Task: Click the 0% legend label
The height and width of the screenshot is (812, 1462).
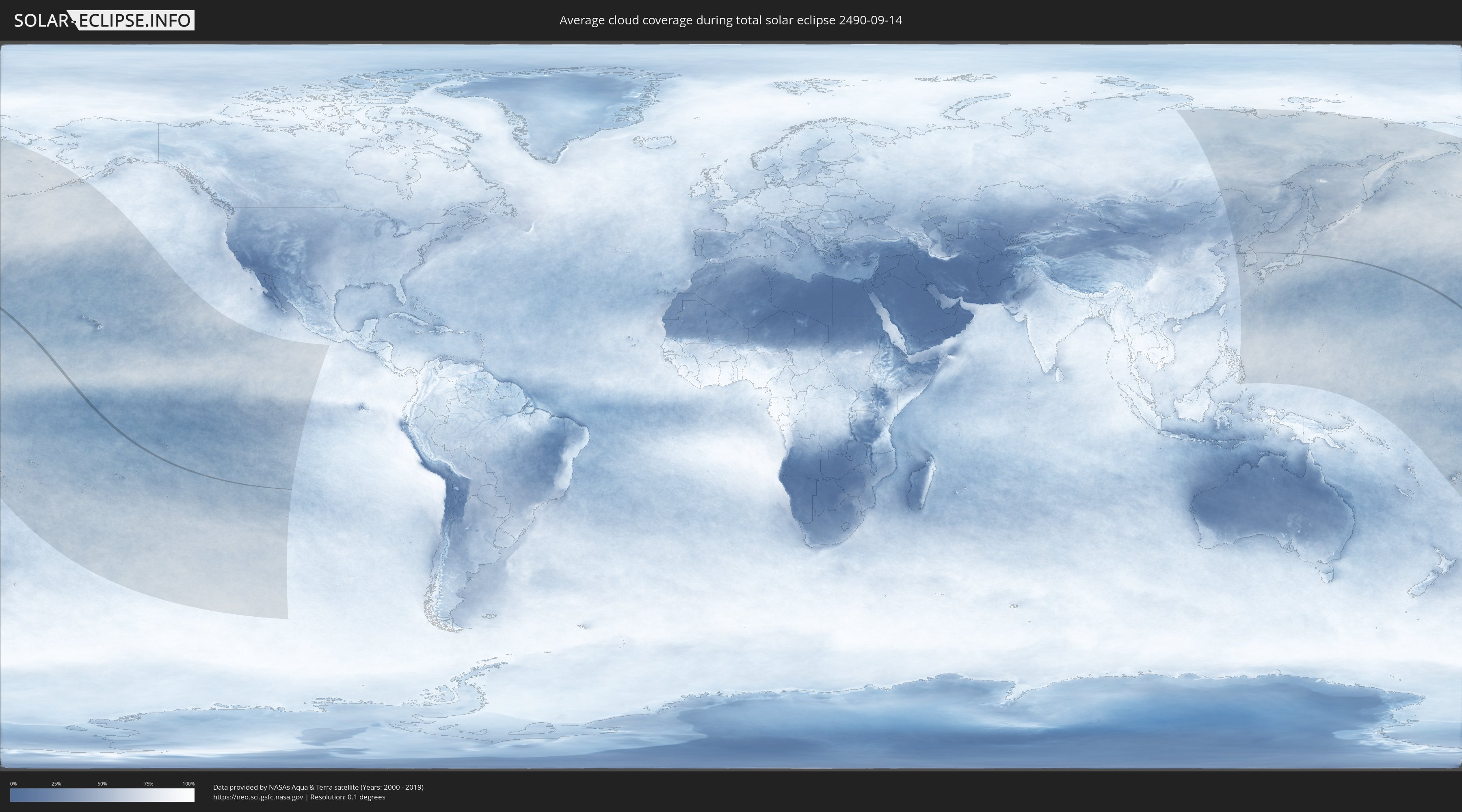Action: 13,784
